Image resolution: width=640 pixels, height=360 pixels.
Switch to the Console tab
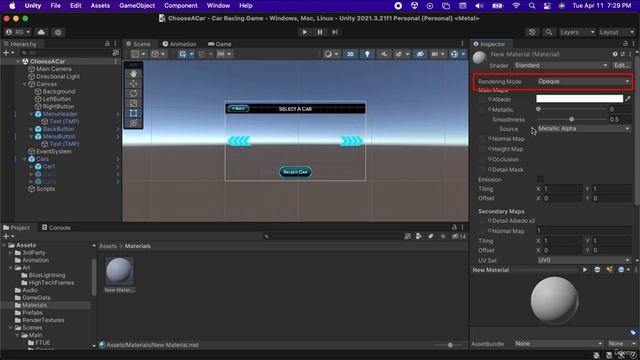[x=56, y=228]
